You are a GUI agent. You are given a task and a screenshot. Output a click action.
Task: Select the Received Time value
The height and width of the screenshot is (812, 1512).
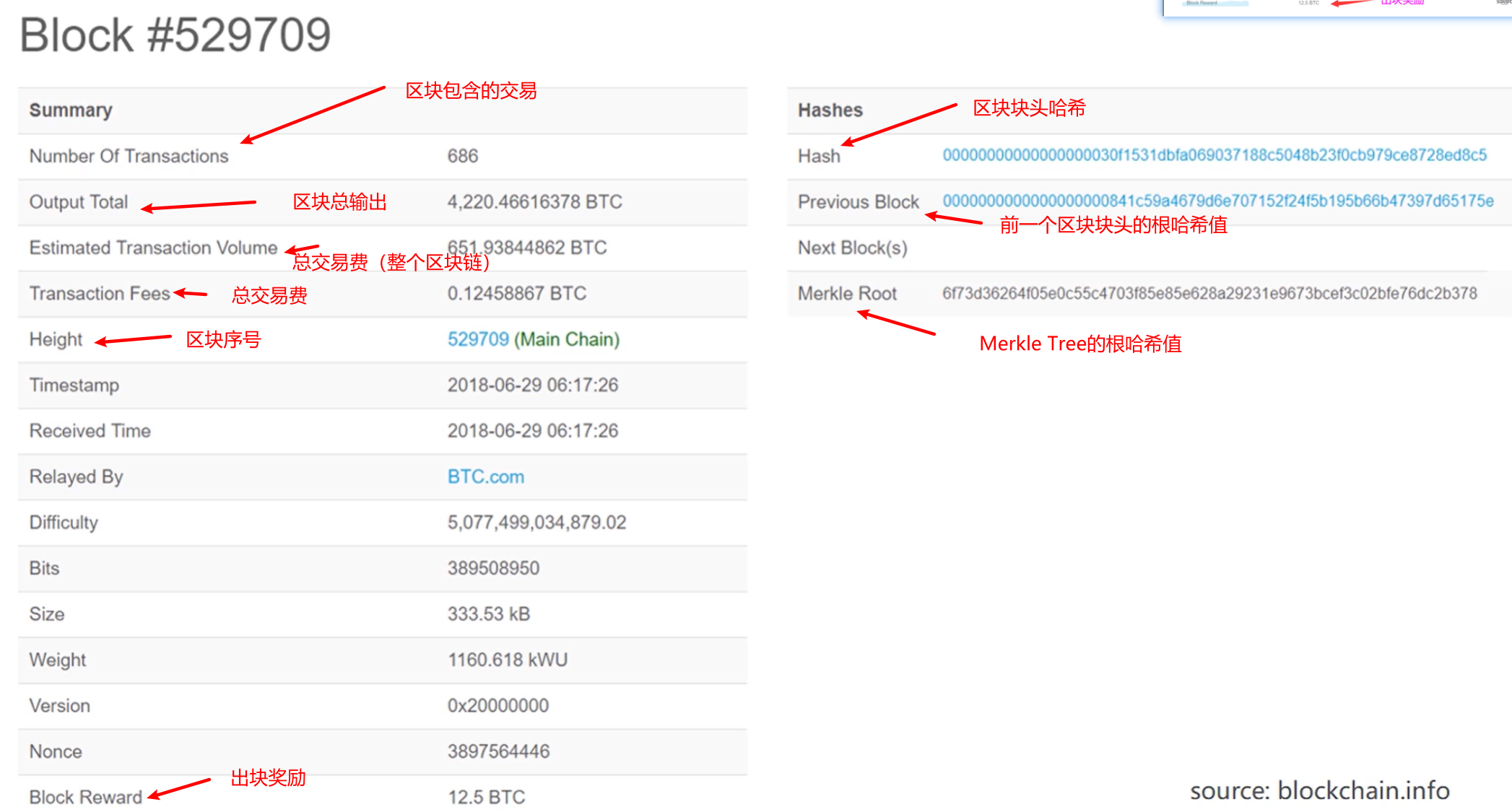[533, 431]
